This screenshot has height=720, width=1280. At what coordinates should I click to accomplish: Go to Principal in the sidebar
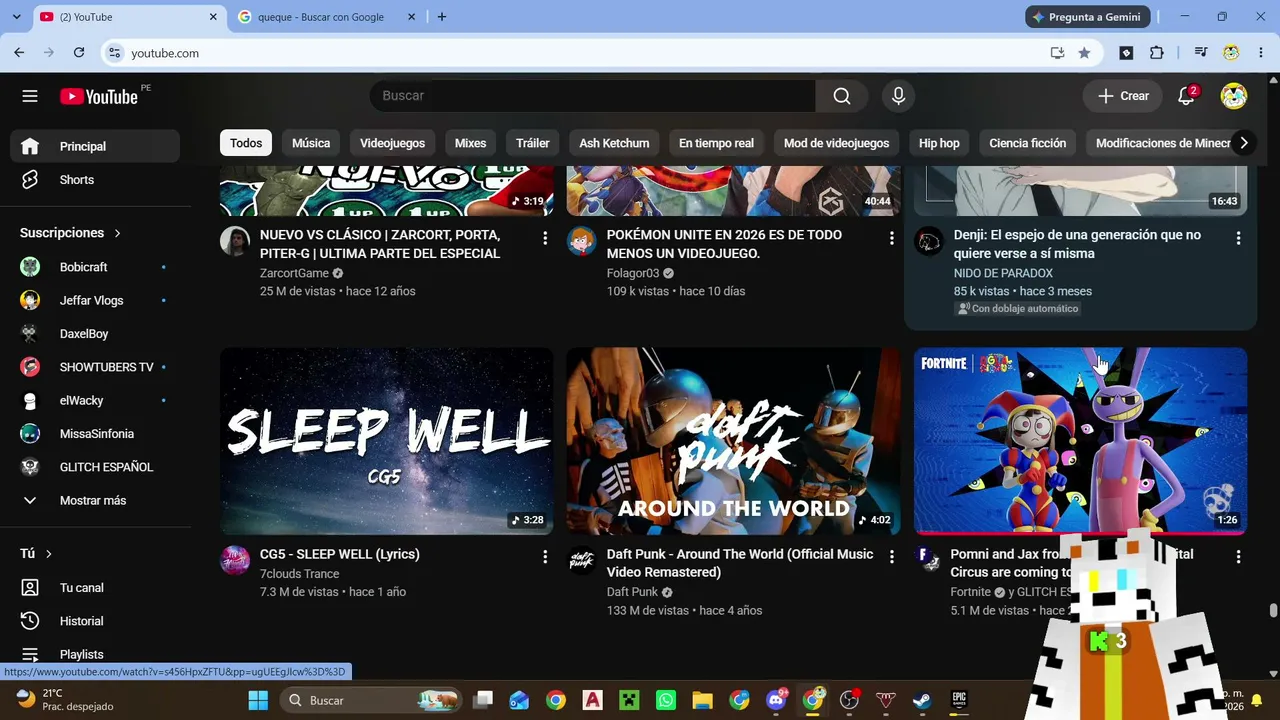95,147
